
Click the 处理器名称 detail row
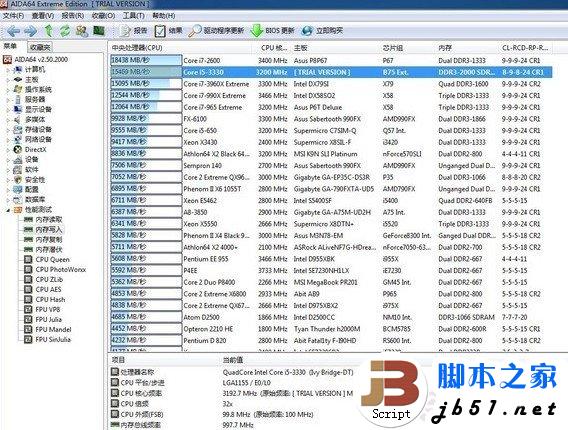click(232, 372)
